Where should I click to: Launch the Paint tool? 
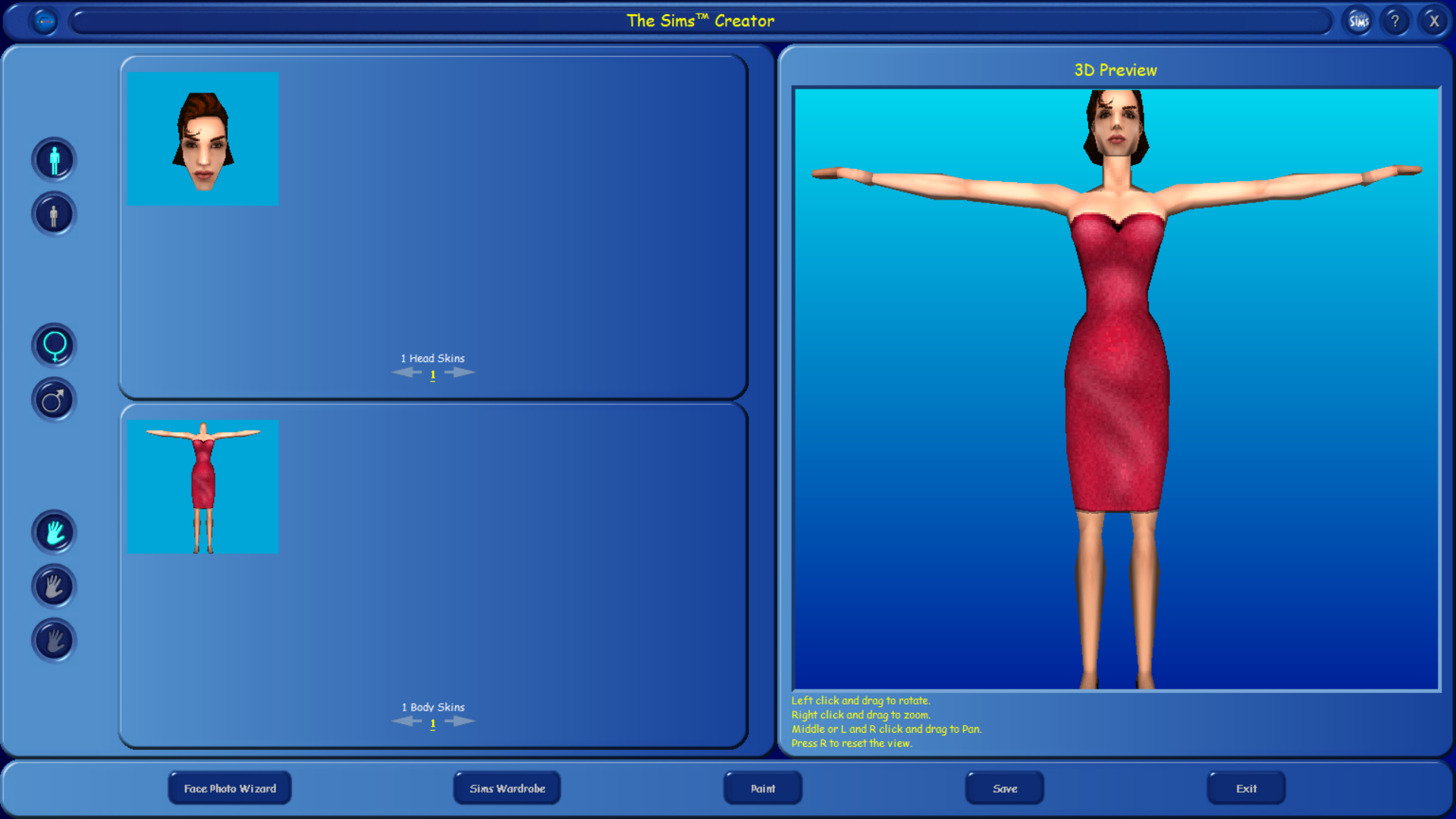[762, 788]
